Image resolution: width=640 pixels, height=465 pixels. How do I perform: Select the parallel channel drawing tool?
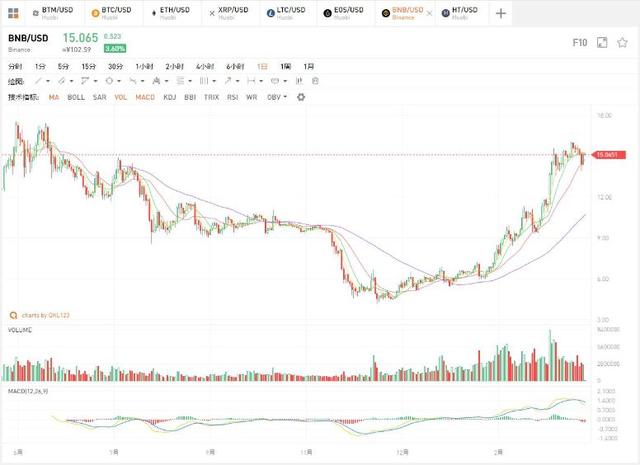pyautogui.click(x=62, y=81)
